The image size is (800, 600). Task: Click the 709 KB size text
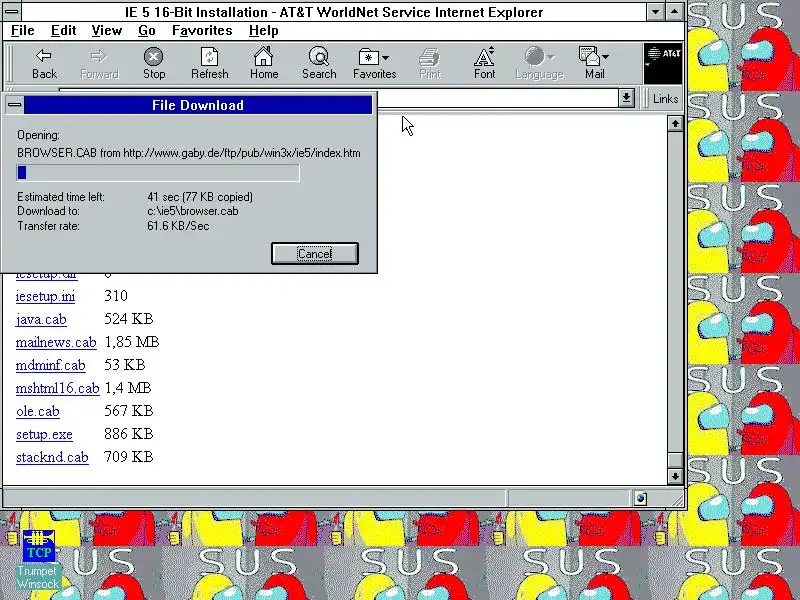(129, 457)
